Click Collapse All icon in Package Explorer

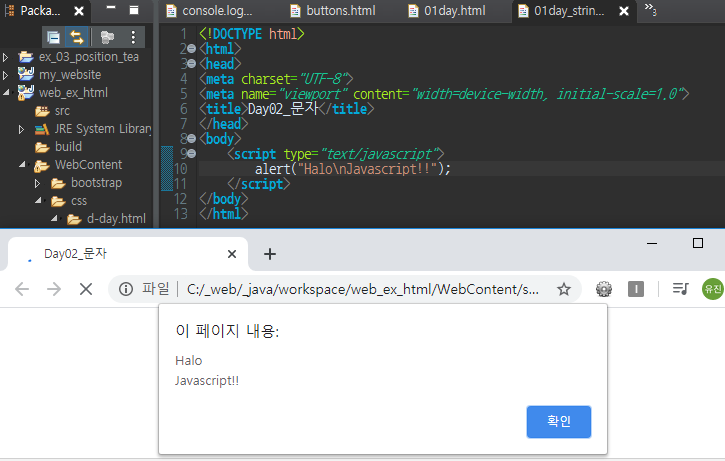coord(53,37)
